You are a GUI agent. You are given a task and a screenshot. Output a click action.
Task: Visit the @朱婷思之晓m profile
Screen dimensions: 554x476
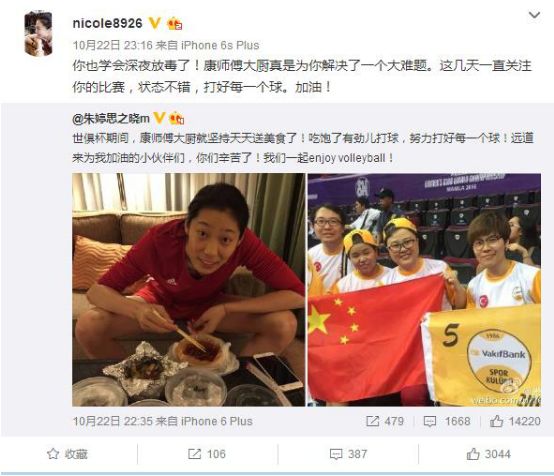coord(111,118)
